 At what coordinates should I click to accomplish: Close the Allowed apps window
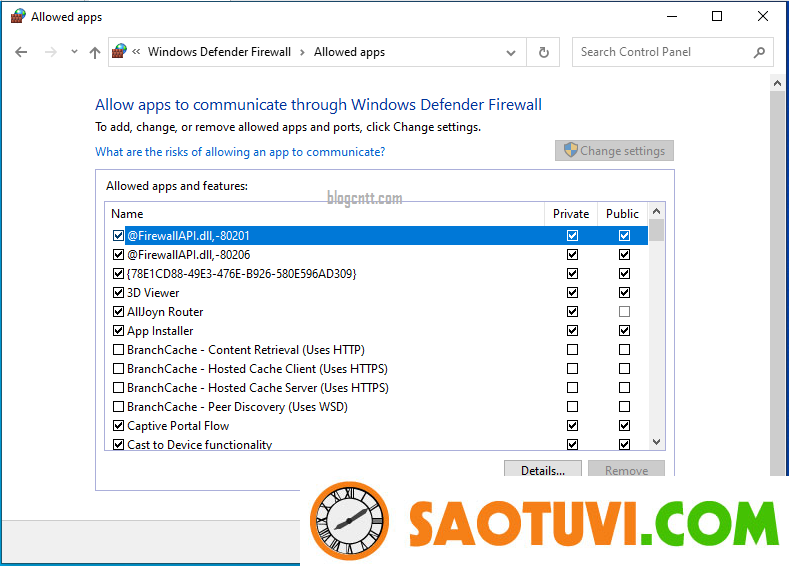(763, 16)
